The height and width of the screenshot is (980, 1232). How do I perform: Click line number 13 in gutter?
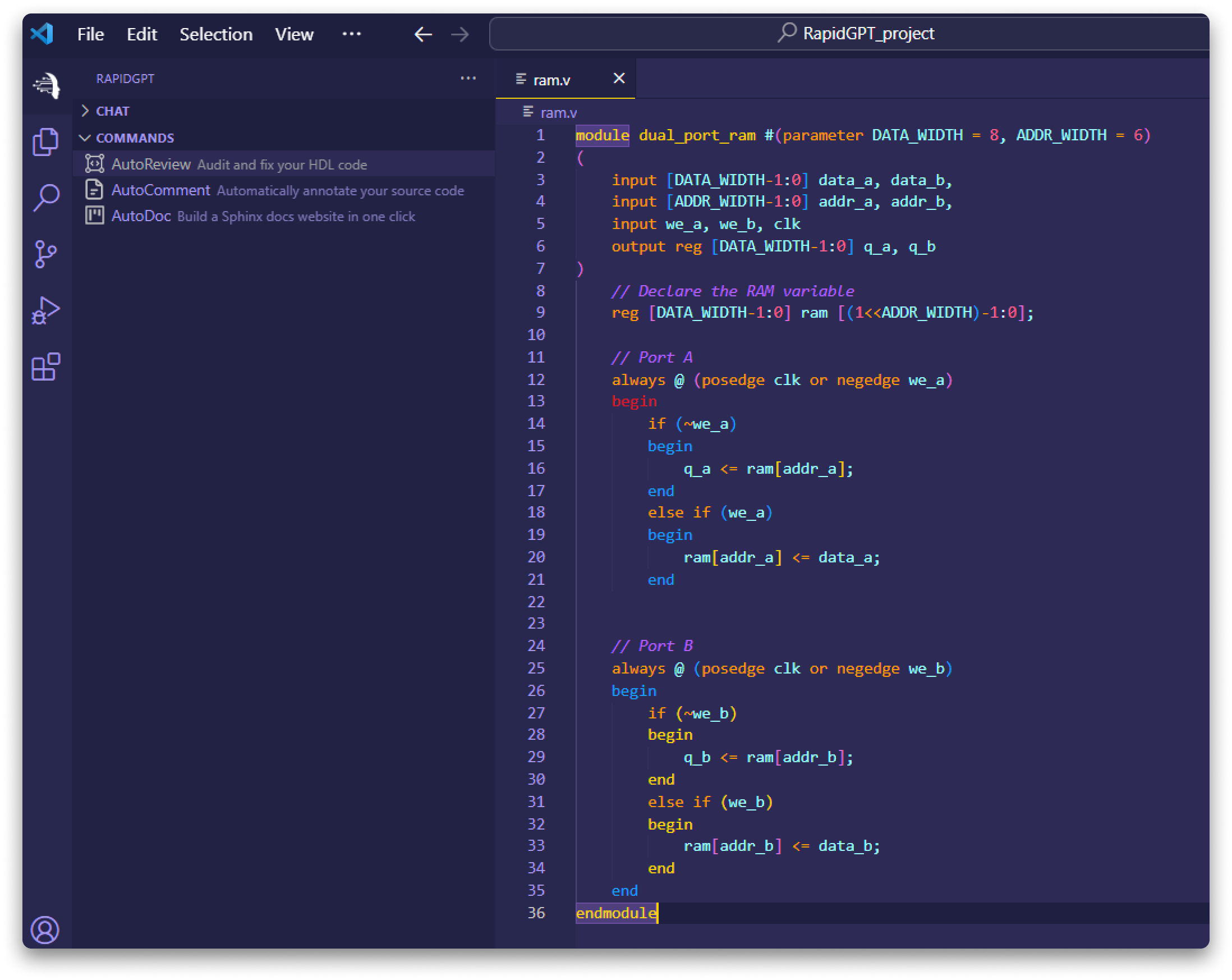click(536, 400)
